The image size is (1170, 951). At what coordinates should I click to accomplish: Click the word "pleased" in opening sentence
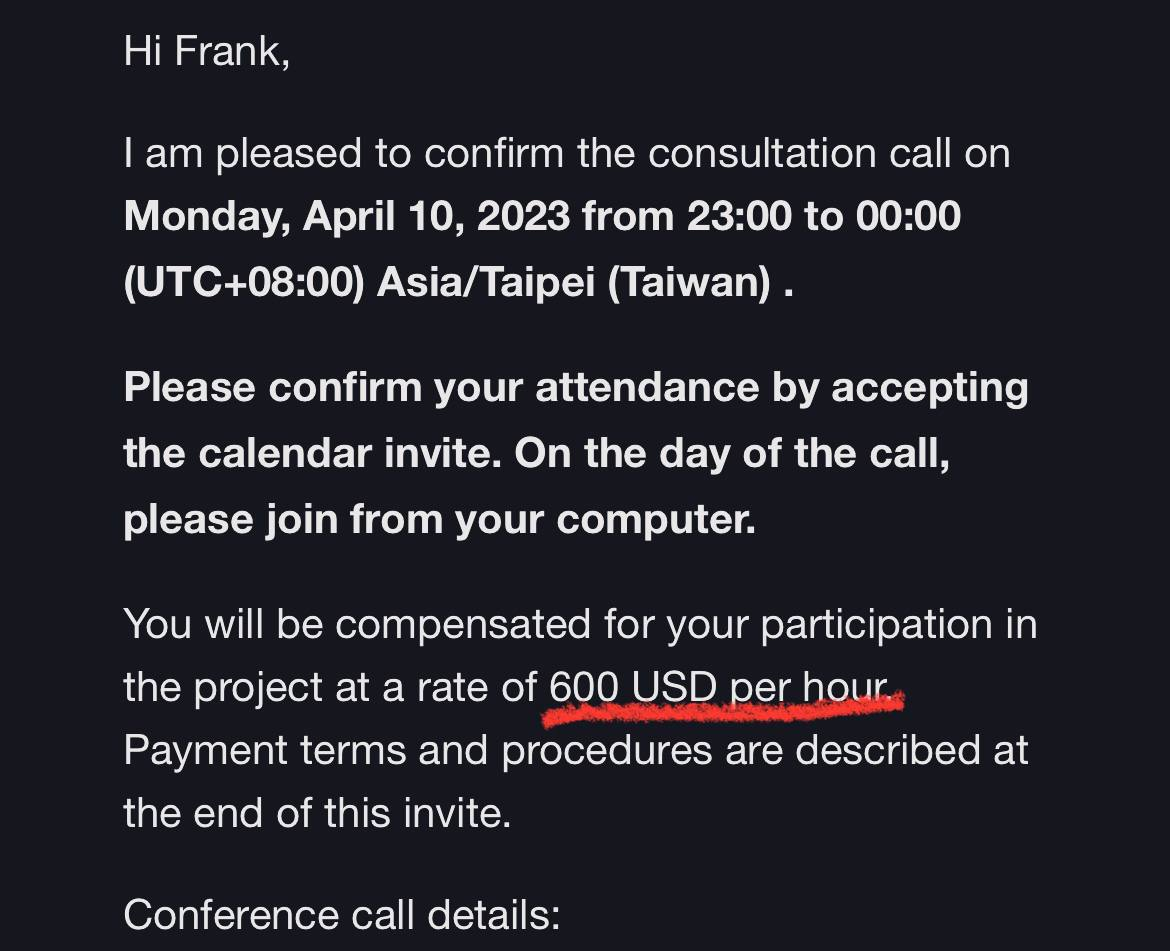click(x=289, y=155)
